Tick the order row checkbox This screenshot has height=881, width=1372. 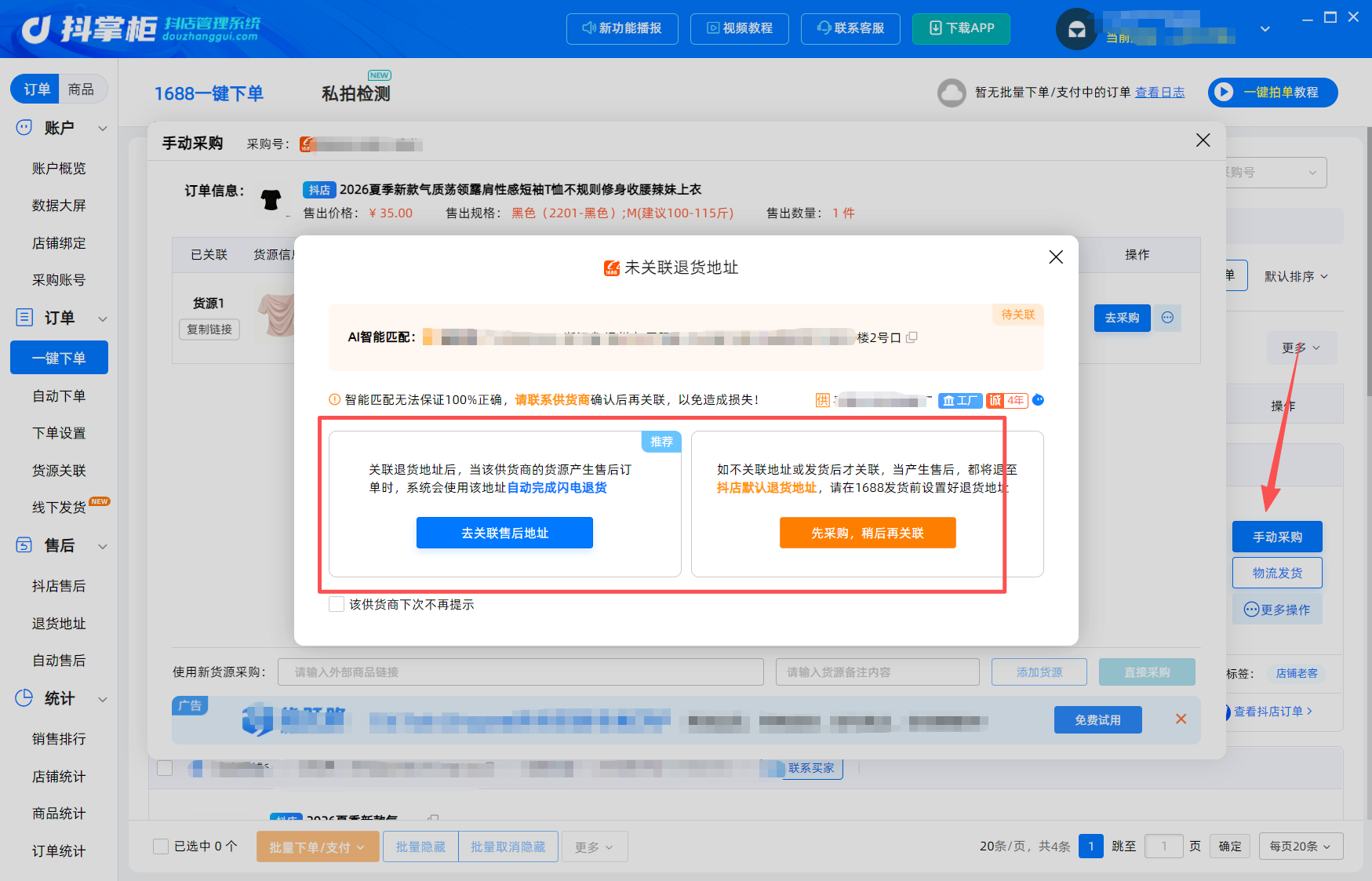[165, 768]
